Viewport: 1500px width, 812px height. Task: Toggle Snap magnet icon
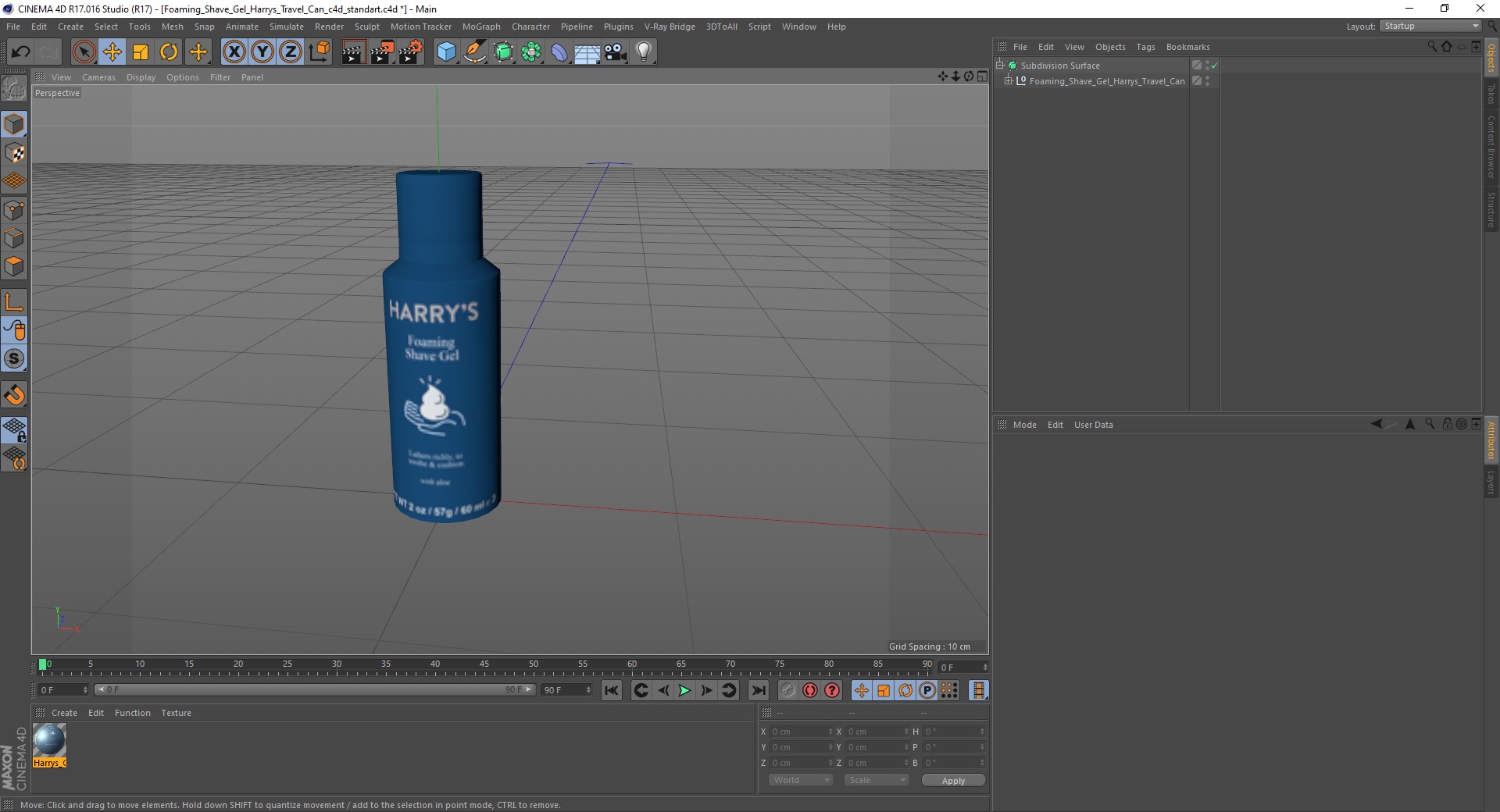click(x=14, y=395)
